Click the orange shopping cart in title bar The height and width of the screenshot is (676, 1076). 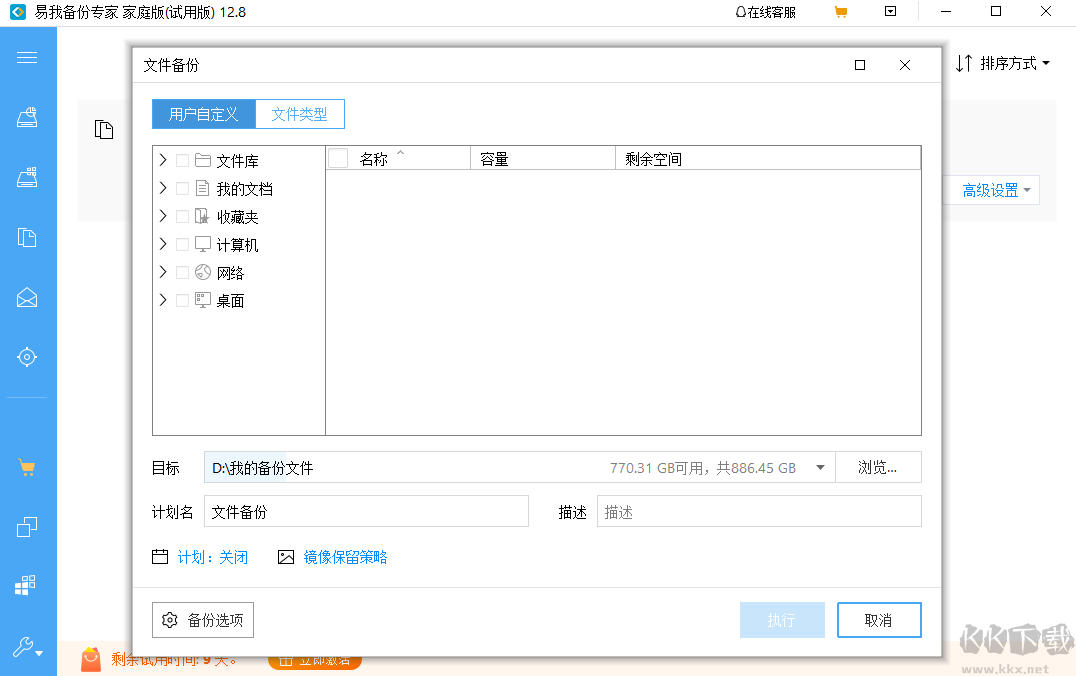pos(841,12)
